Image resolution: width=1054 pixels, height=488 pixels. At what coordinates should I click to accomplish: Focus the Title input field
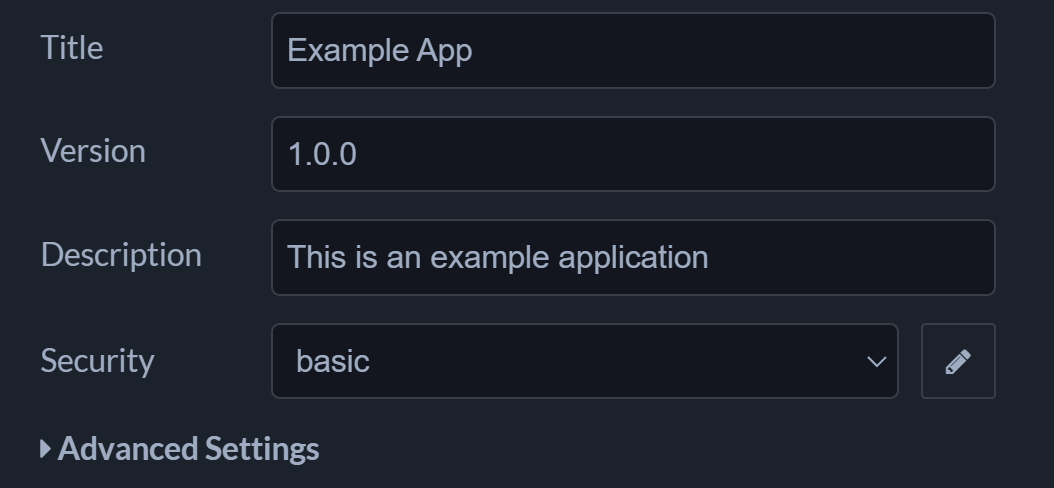[632, 50]
